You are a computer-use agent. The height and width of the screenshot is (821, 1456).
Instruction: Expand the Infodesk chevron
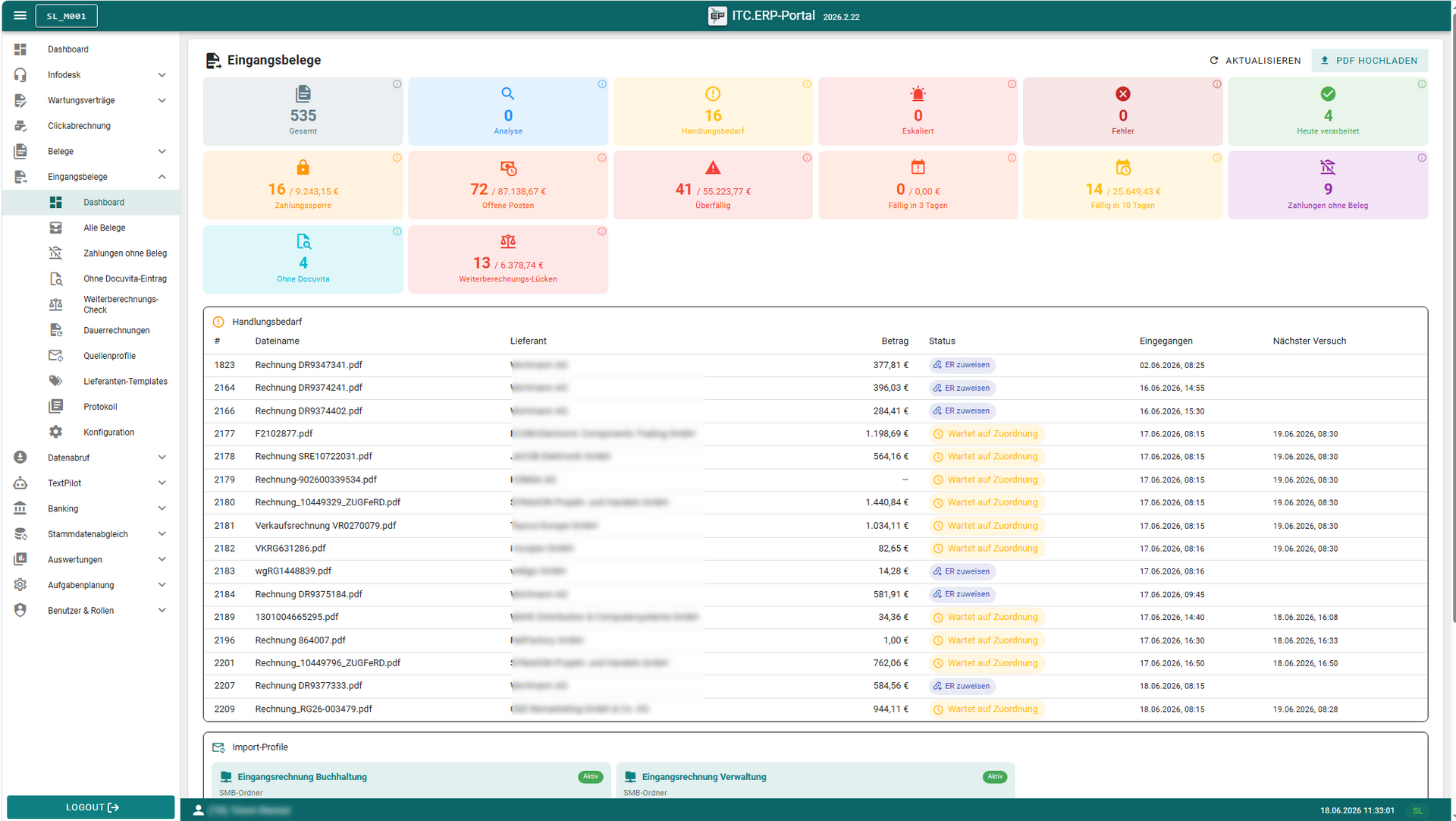click(x=162, y=75)
